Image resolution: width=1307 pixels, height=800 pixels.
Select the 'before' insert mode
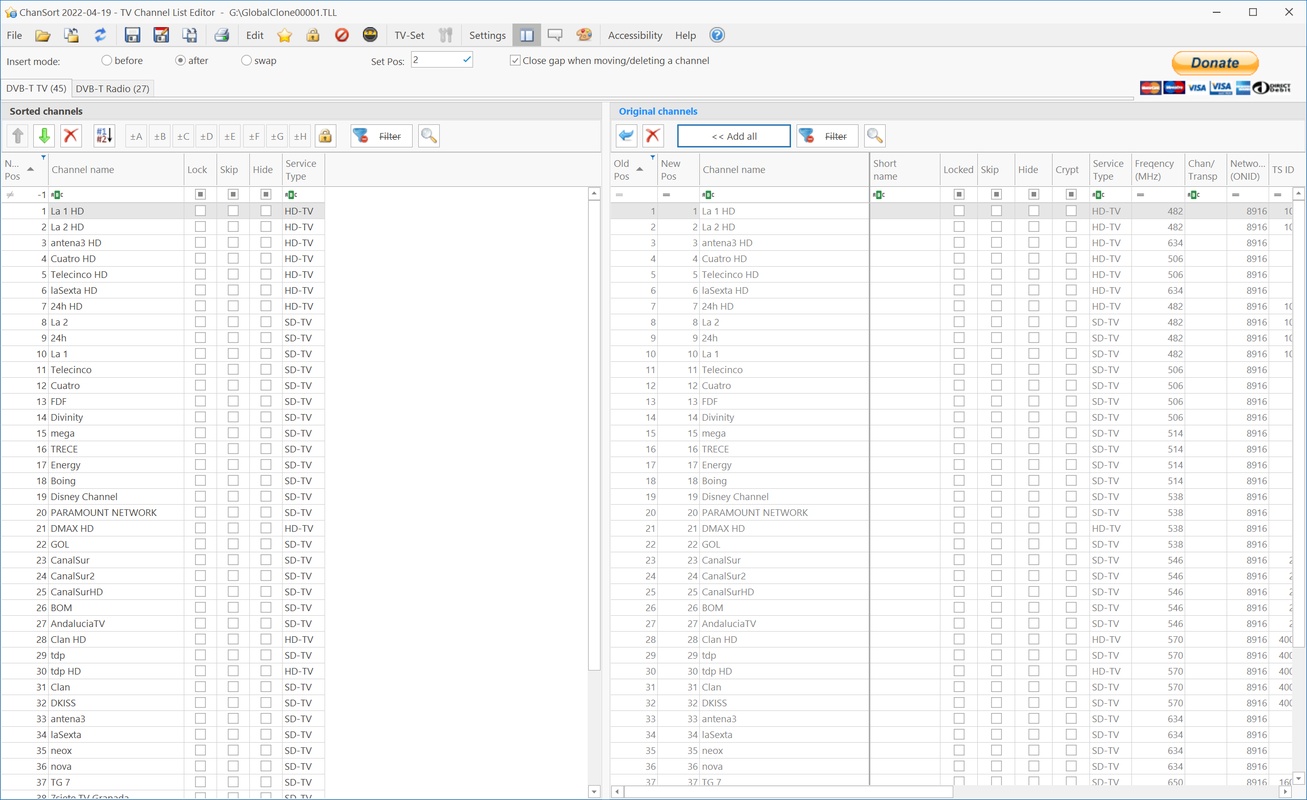click(x=107, y=61)
